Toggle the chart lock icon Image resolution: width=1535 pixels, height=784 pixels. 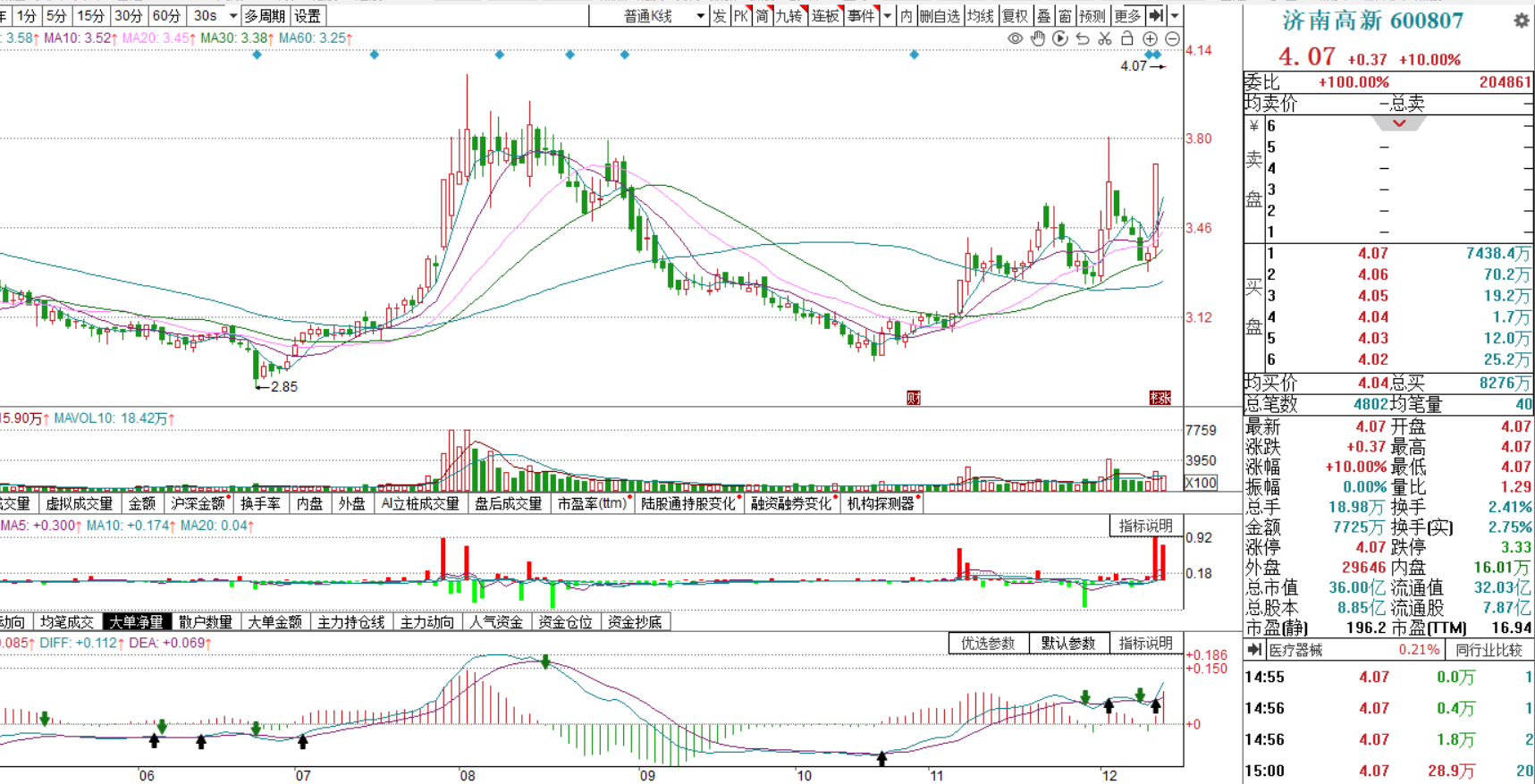1127,38
